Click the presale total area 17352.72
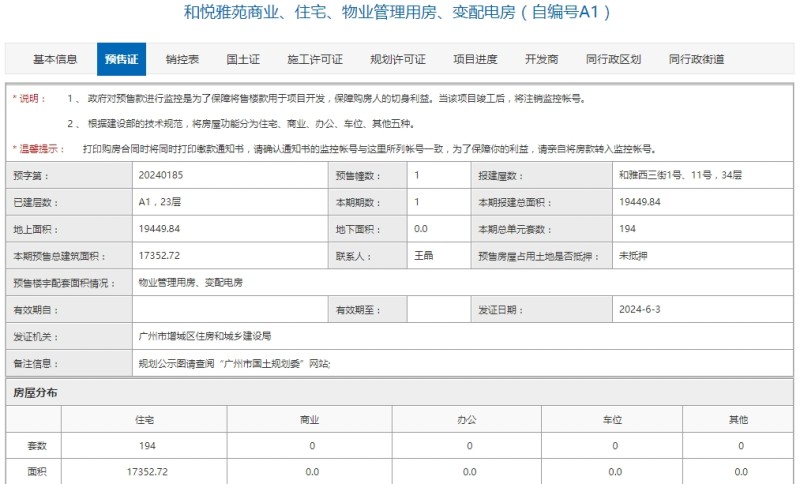 click(159, 256)
